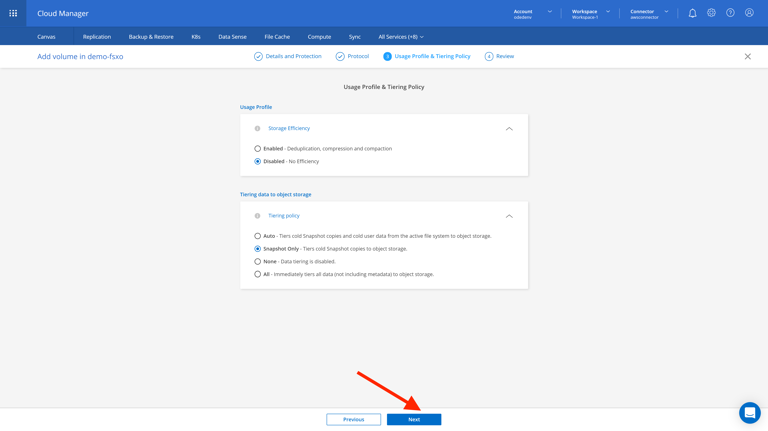The height and width of the screenshot is (431, 768).
Task: Click the Tiering policy info icon
Action: pyautogui.click(x=257, y=216)
